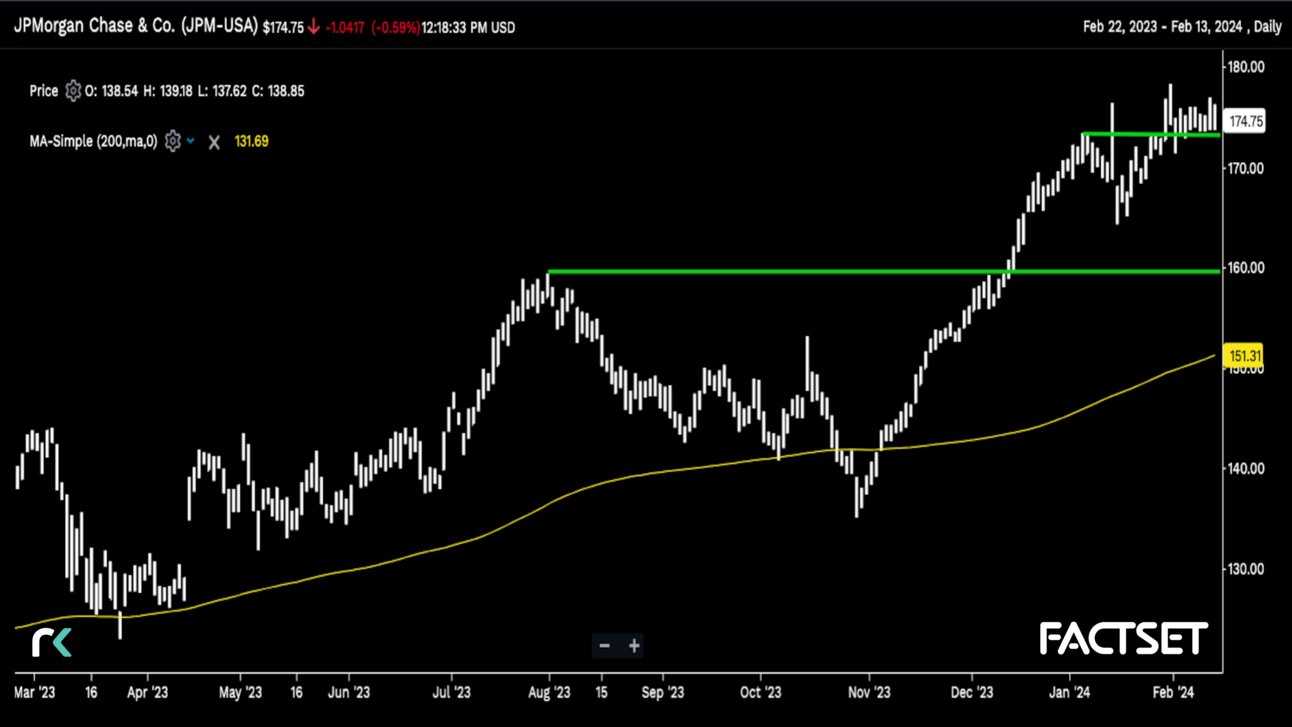Zoom in with the plus button
The width and height of the screenshot is (1292, 727).
[634, 646]
